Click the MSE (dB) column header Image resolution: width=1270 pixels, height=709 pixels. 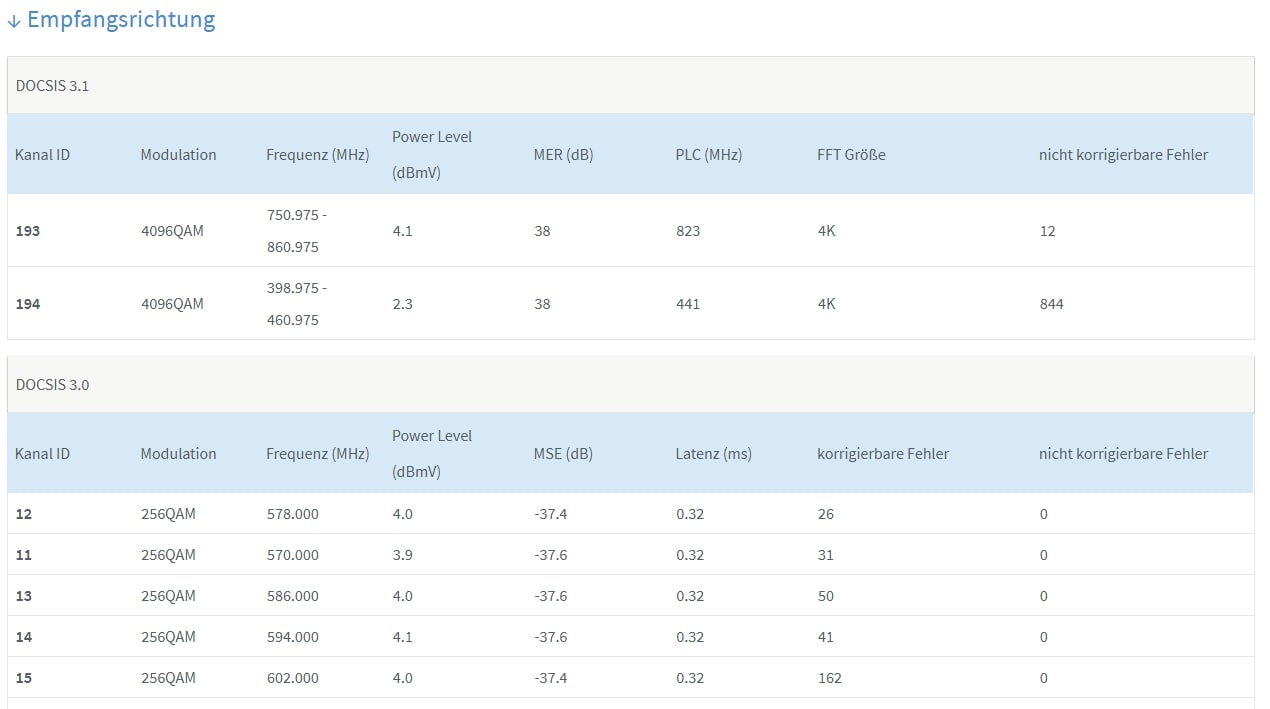point(563,454)
